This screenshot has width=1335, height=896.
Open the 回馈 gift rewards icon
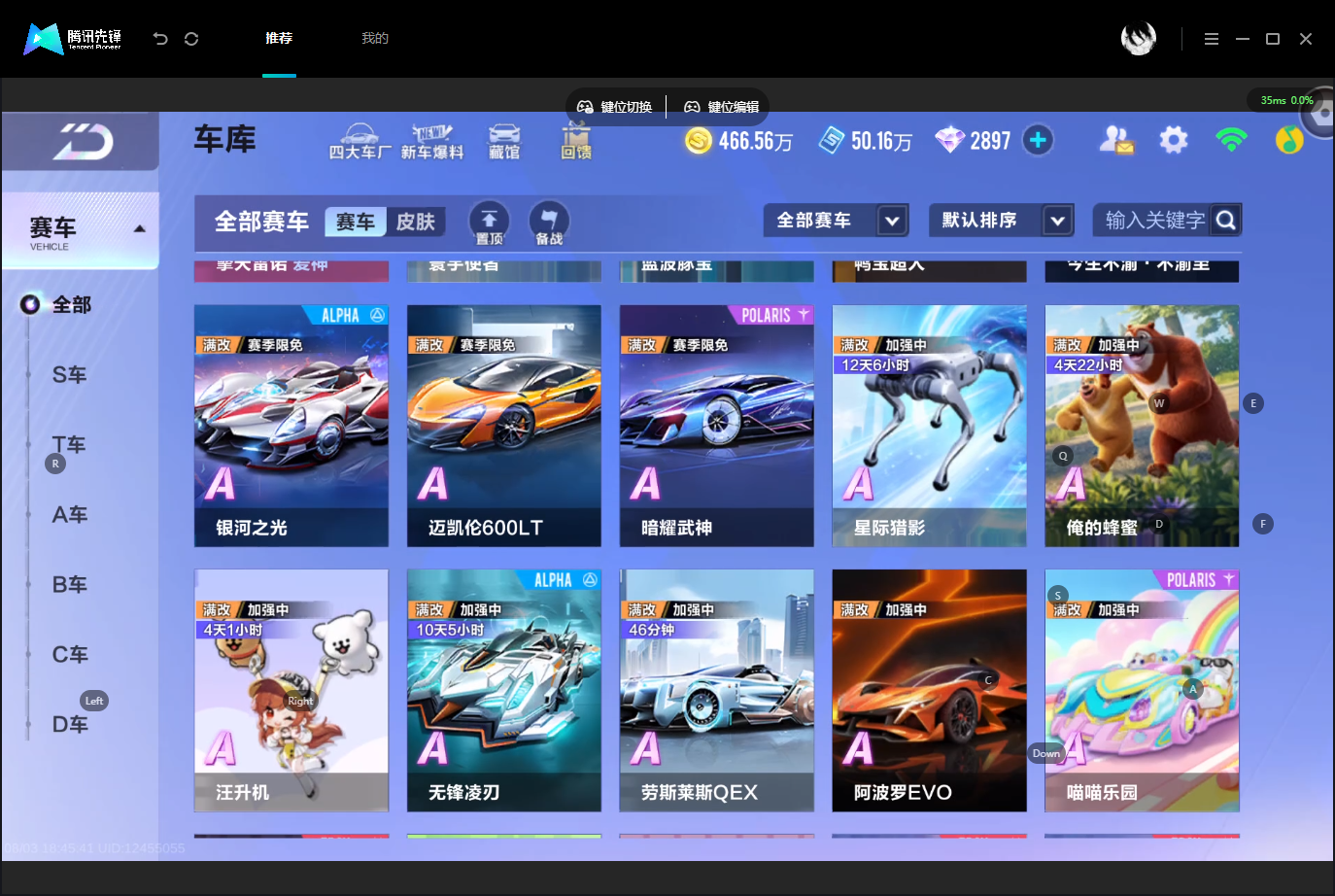[x=576, y=141]
